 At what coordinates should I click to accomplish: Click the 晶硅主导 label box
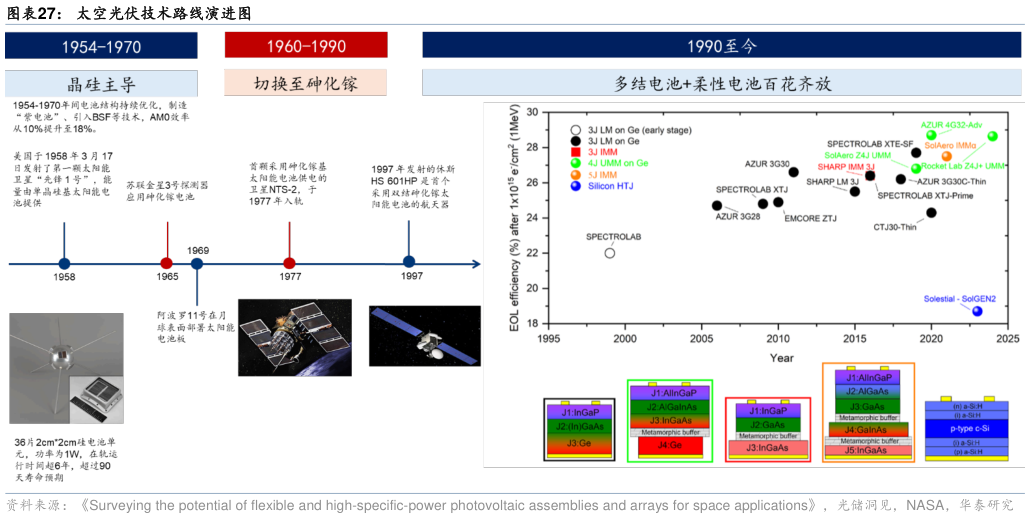(x=101, y=84)
